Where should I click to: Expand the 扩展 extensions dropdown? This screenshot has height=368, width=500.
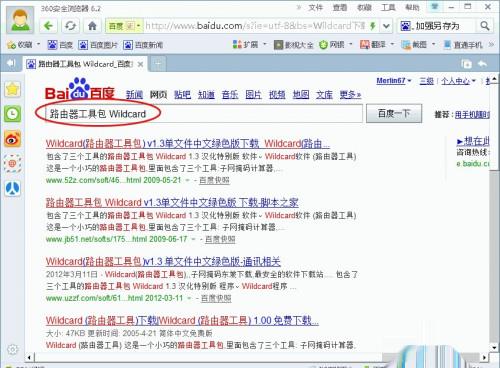point(265,44)
